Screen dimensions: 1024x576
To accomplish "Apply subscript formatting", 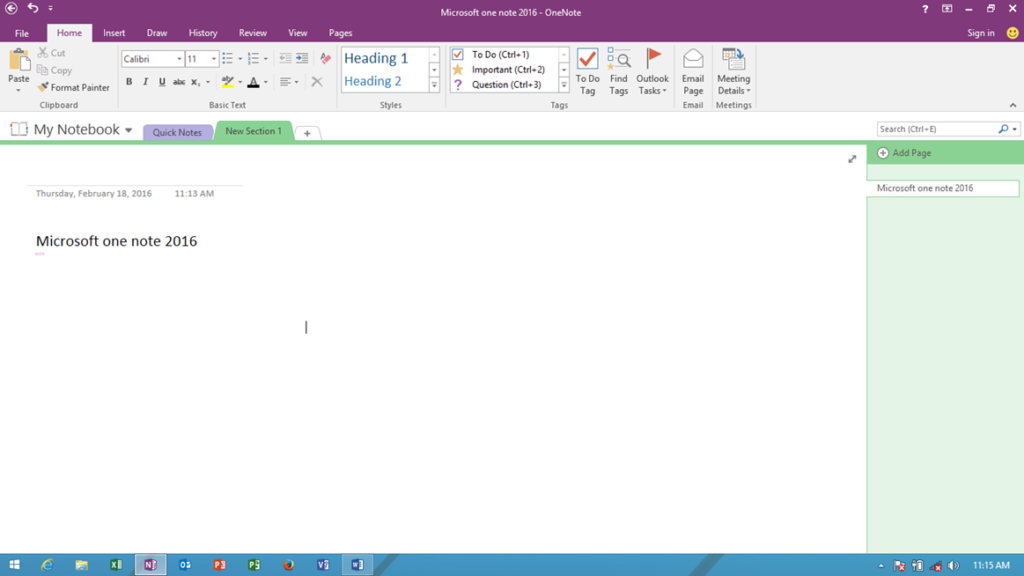I will 195,82.
